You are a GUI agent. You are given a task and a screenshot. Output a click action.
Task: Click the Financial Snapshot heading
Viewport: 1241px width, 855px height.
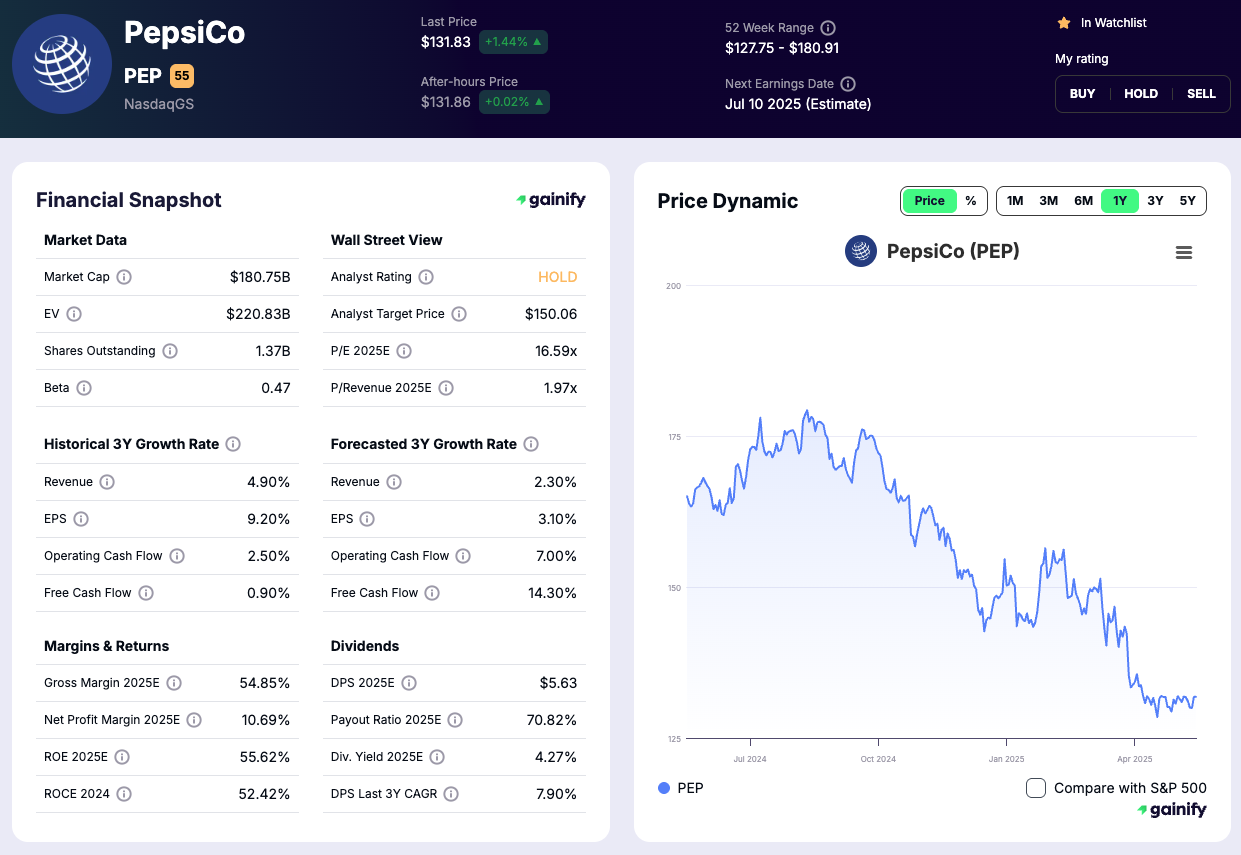(129, 200)
